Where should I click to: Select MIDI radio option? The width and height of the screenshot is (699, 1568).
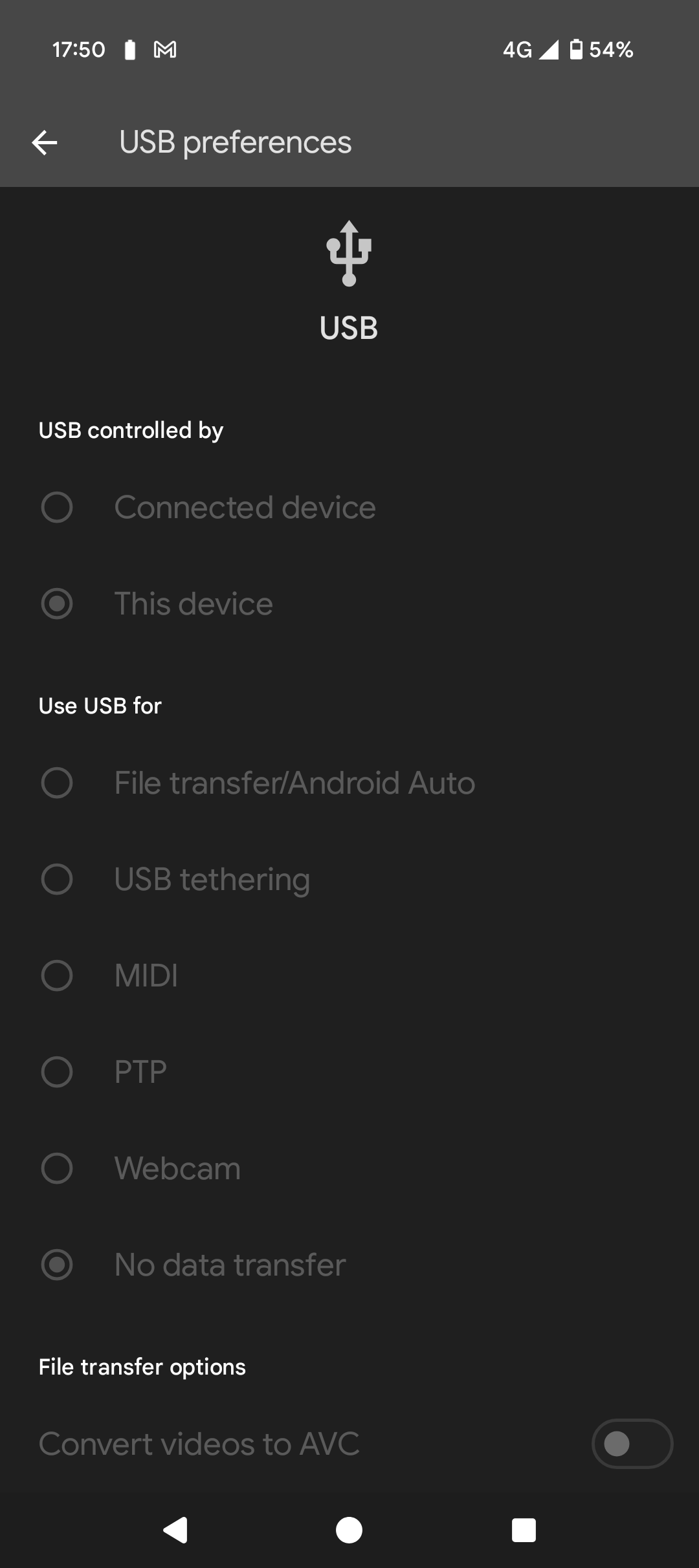pyautogui.click(x=57, y=975)
